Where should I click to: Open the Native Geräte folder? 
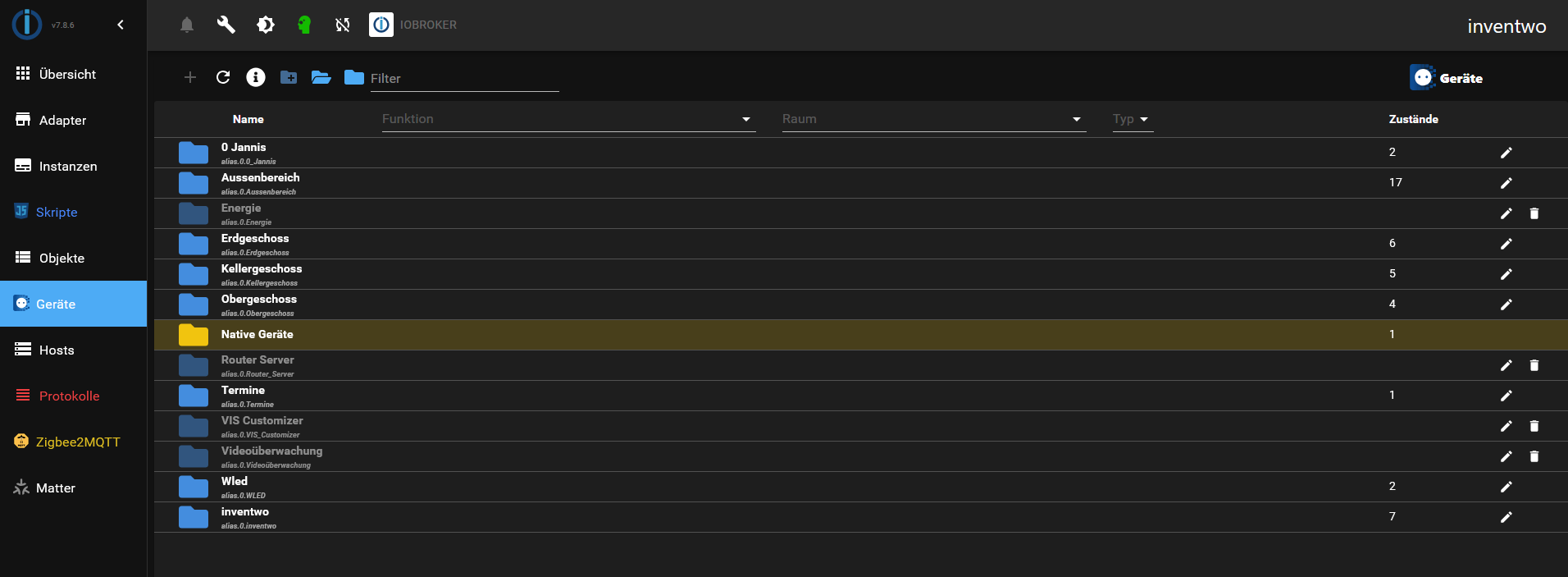click(257, 335)
